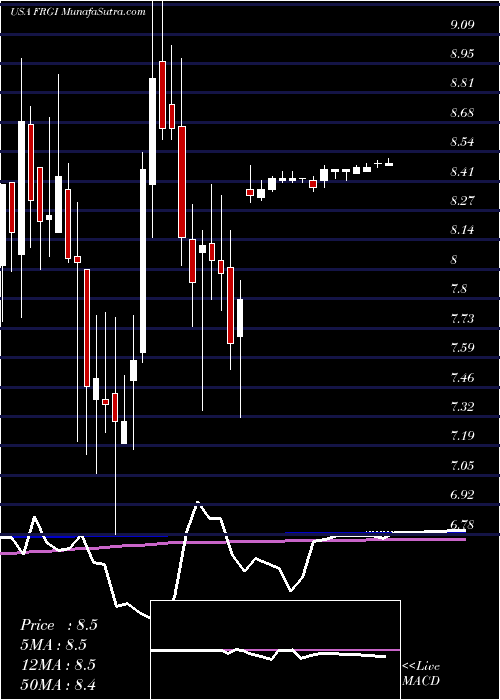Click the 7.19 price axis label
Screen dimensions: 500x700
(x=462, y=436)
